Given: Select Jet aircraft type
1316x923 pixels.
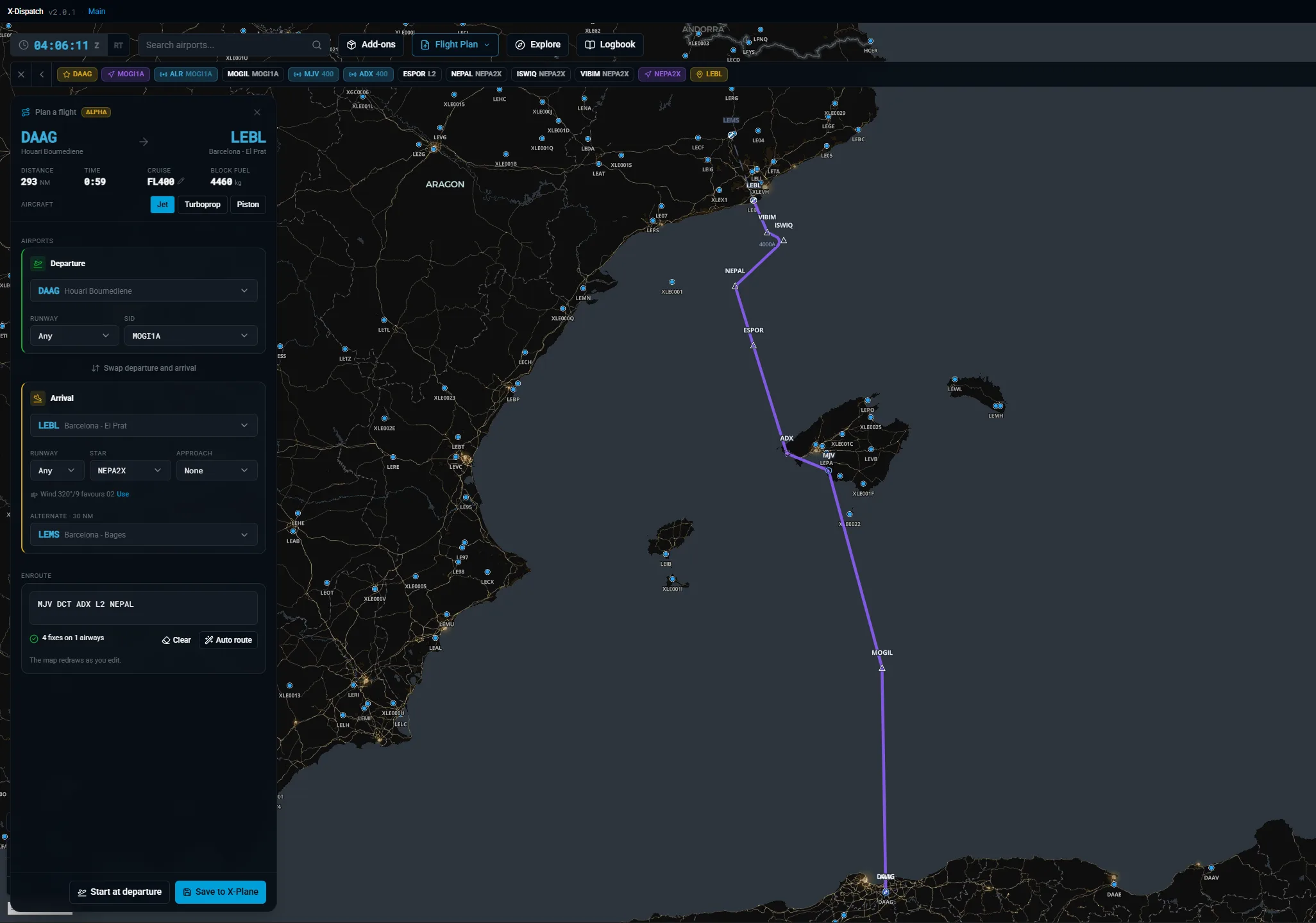Looking at the screenshot, I should 162,205.
